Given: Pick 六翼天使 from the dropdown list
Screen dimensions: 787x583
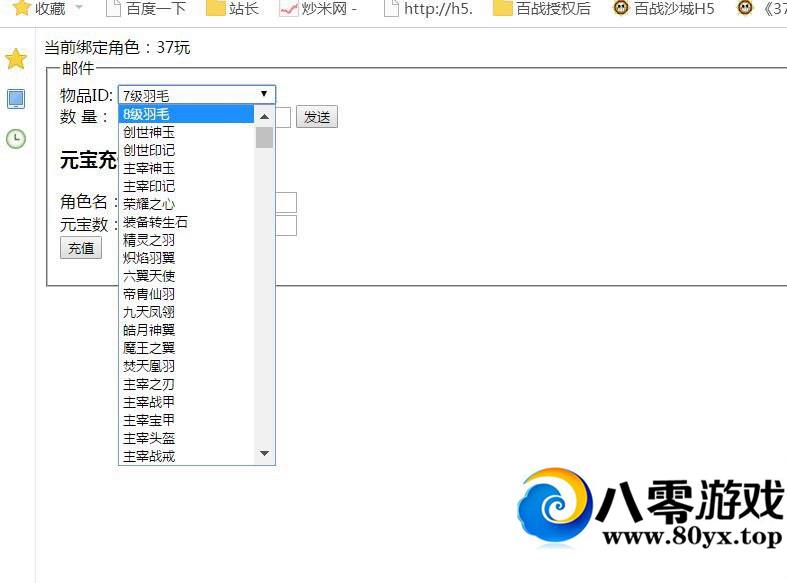Looking at the screenshot, I should [x=187, y=276].
